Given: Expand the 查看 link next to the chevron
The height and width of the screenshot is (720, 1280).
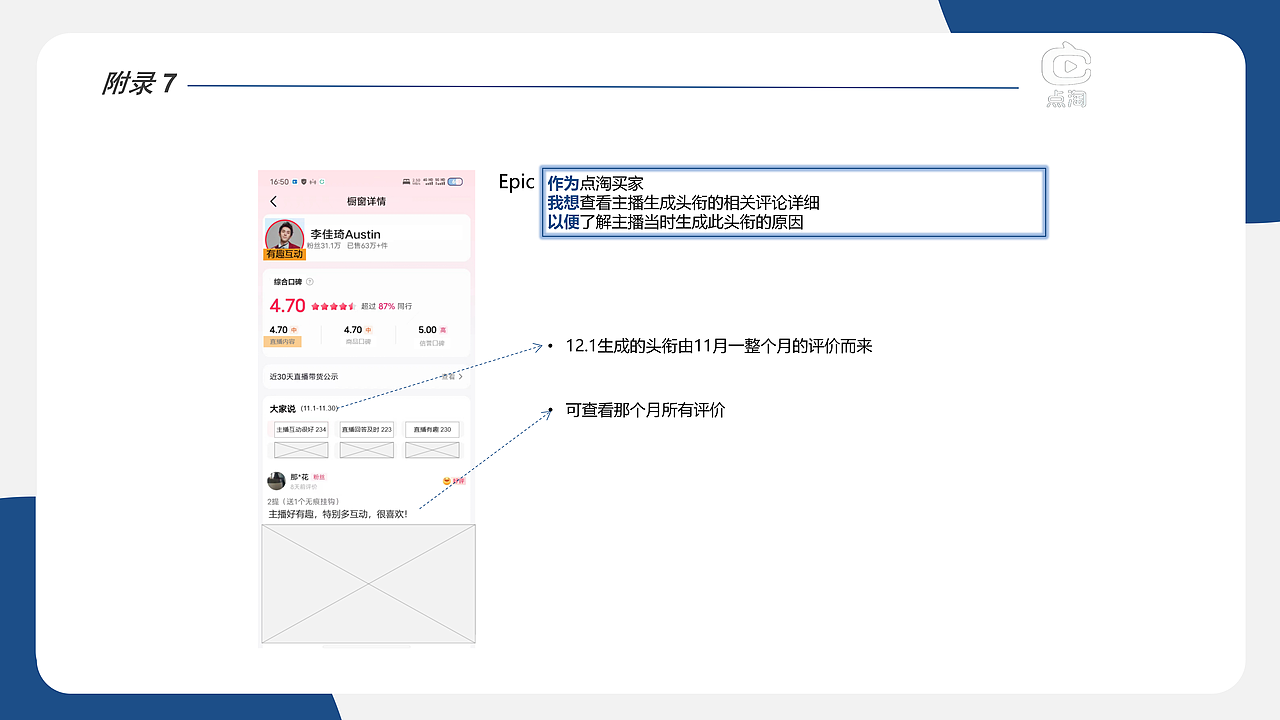Looking at the screenshot, I should tap(447, 377).
